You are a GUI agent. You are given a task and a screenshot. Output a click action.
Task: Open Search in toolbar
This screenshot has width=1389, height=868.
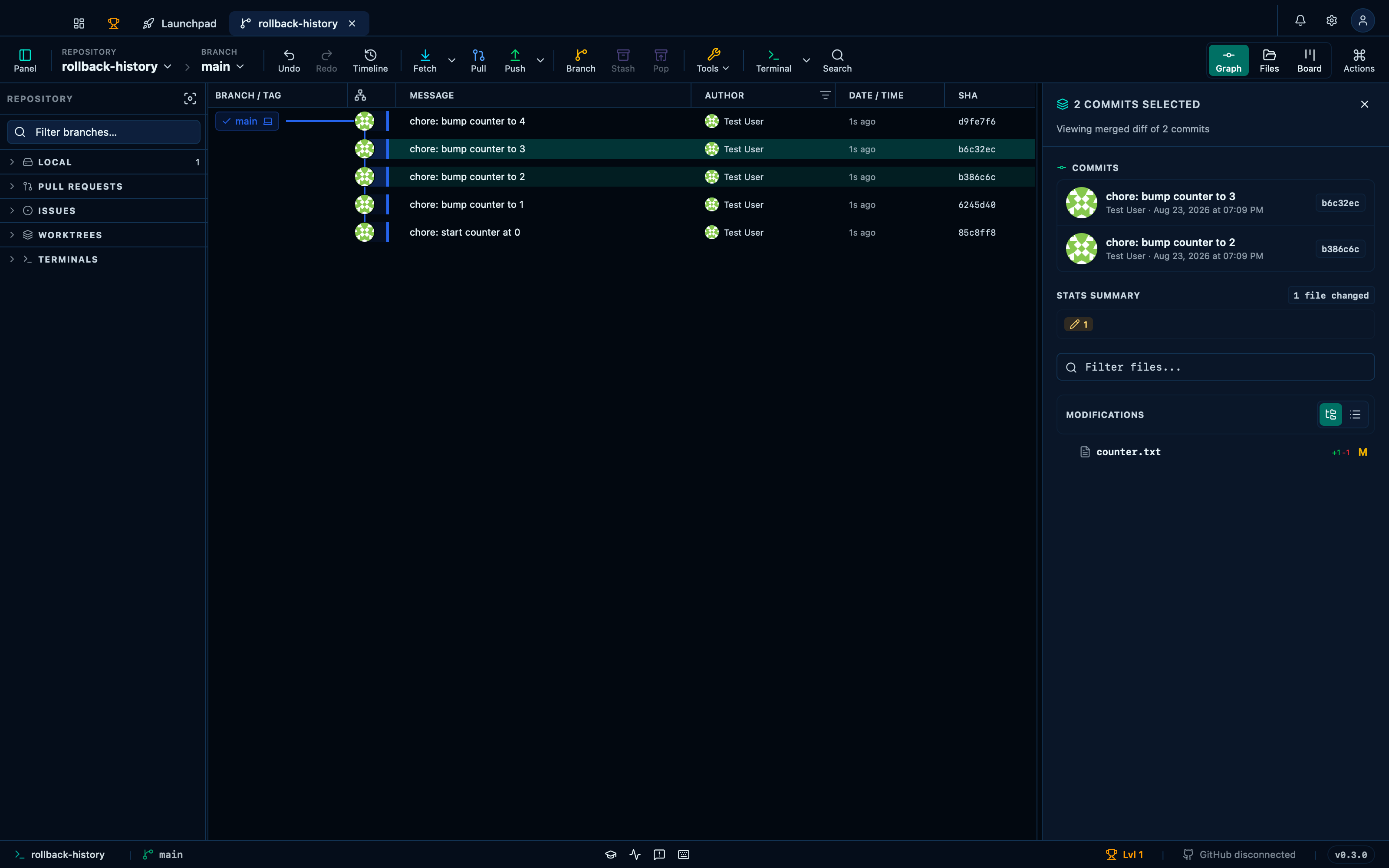(837, 60)
